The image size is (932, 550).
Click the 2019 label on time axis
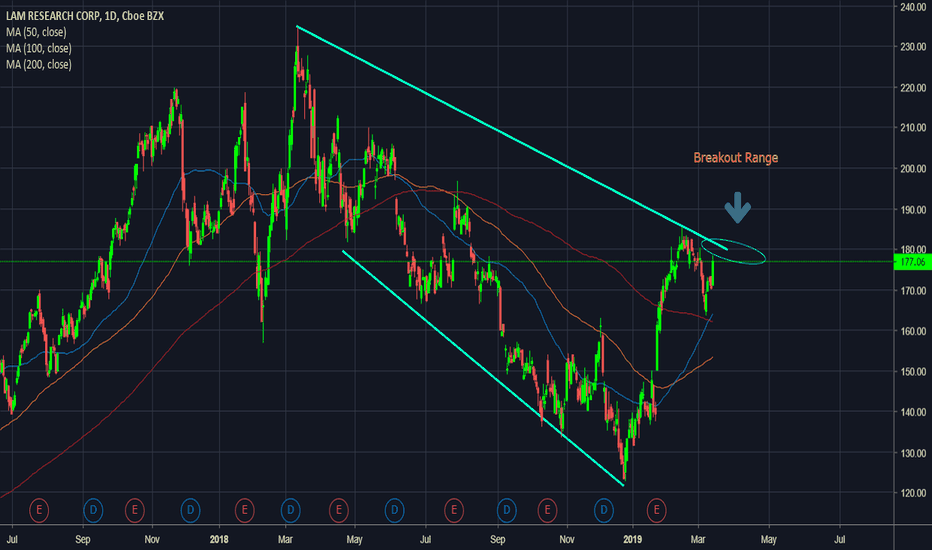632,539
